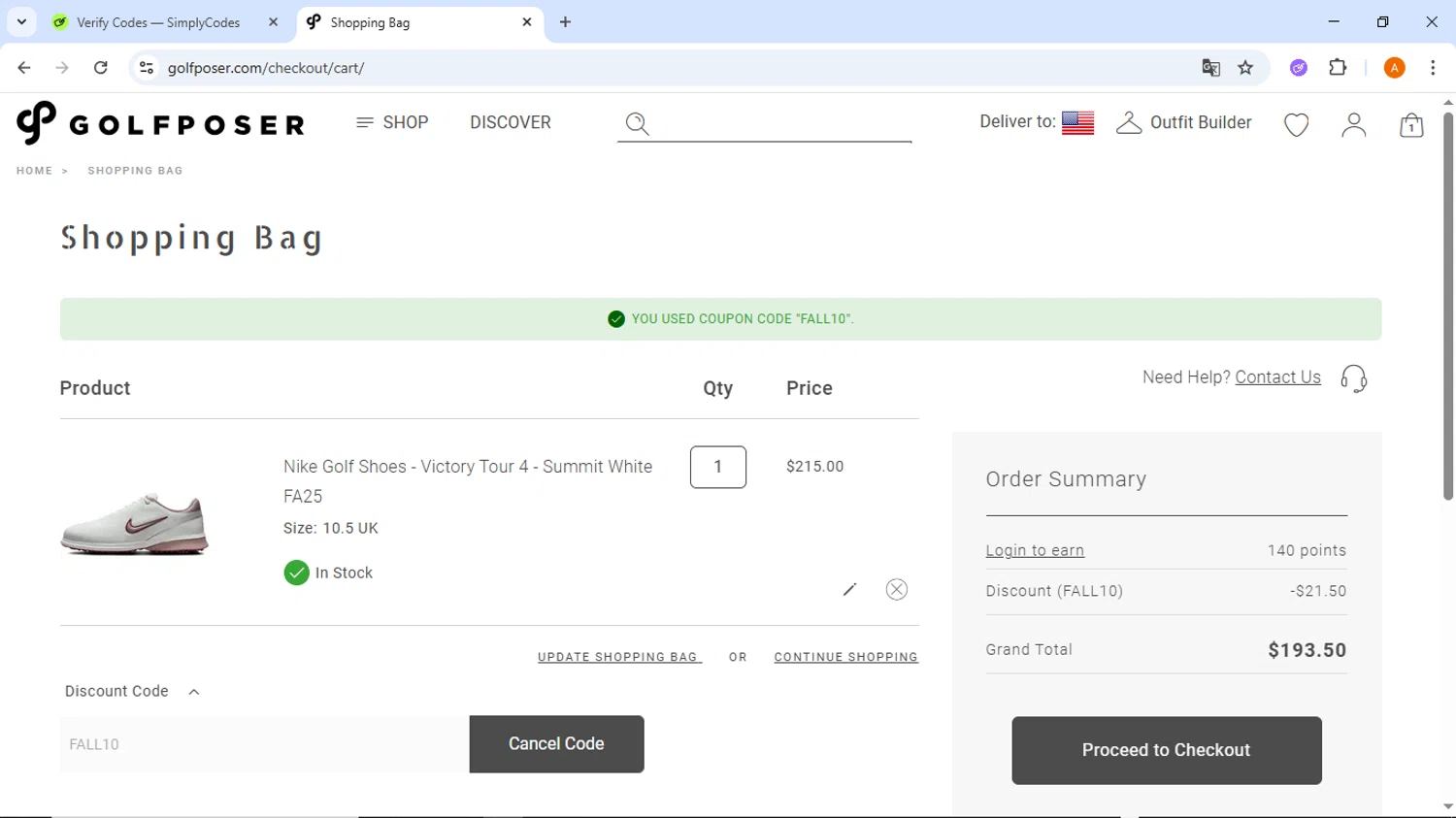Open the SHOP menu
The image size is (1456, 818).
tap(392, 122)
